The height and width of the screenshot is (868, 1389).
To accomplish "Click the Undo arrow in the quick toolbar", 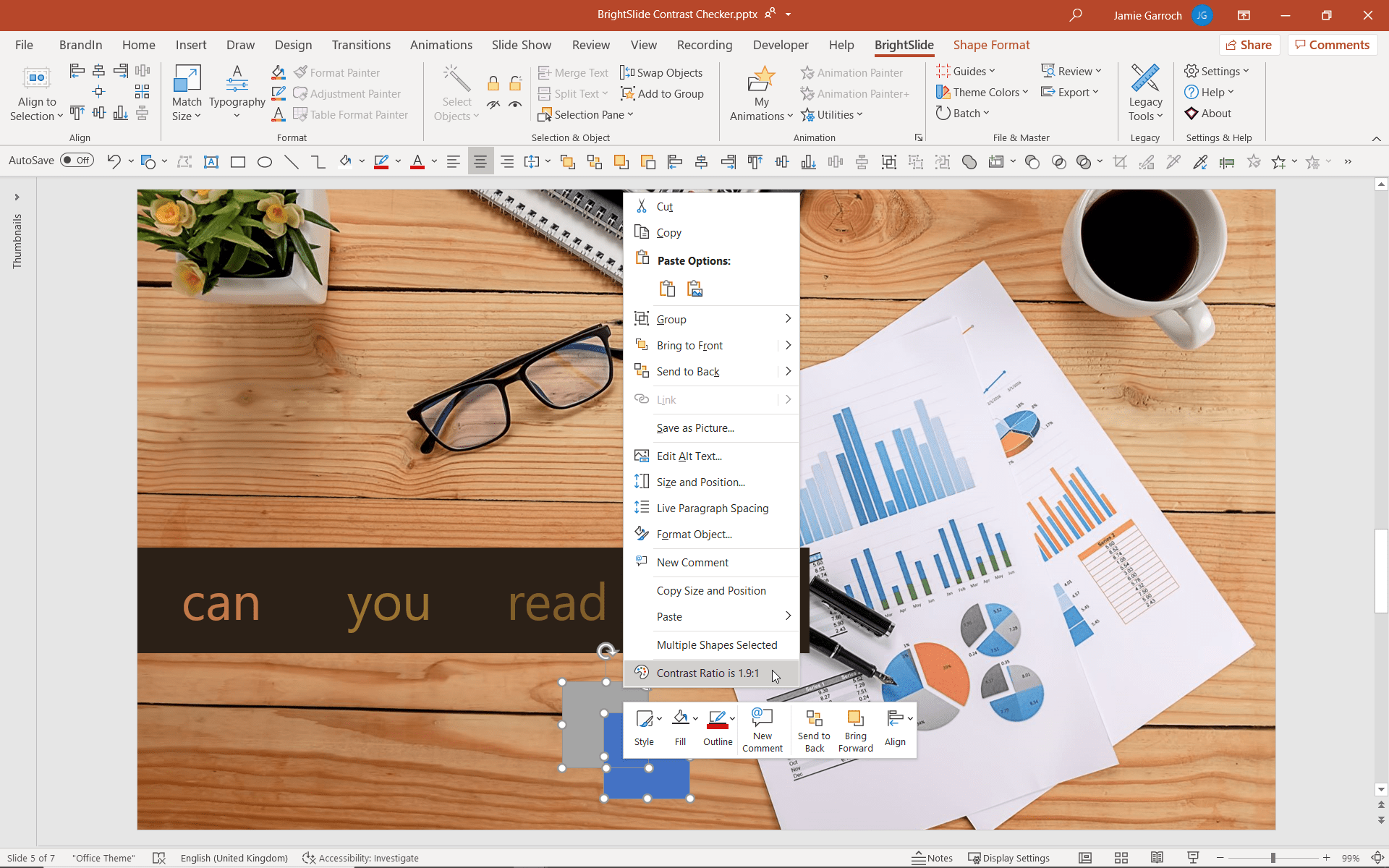I will click(113, 161).
